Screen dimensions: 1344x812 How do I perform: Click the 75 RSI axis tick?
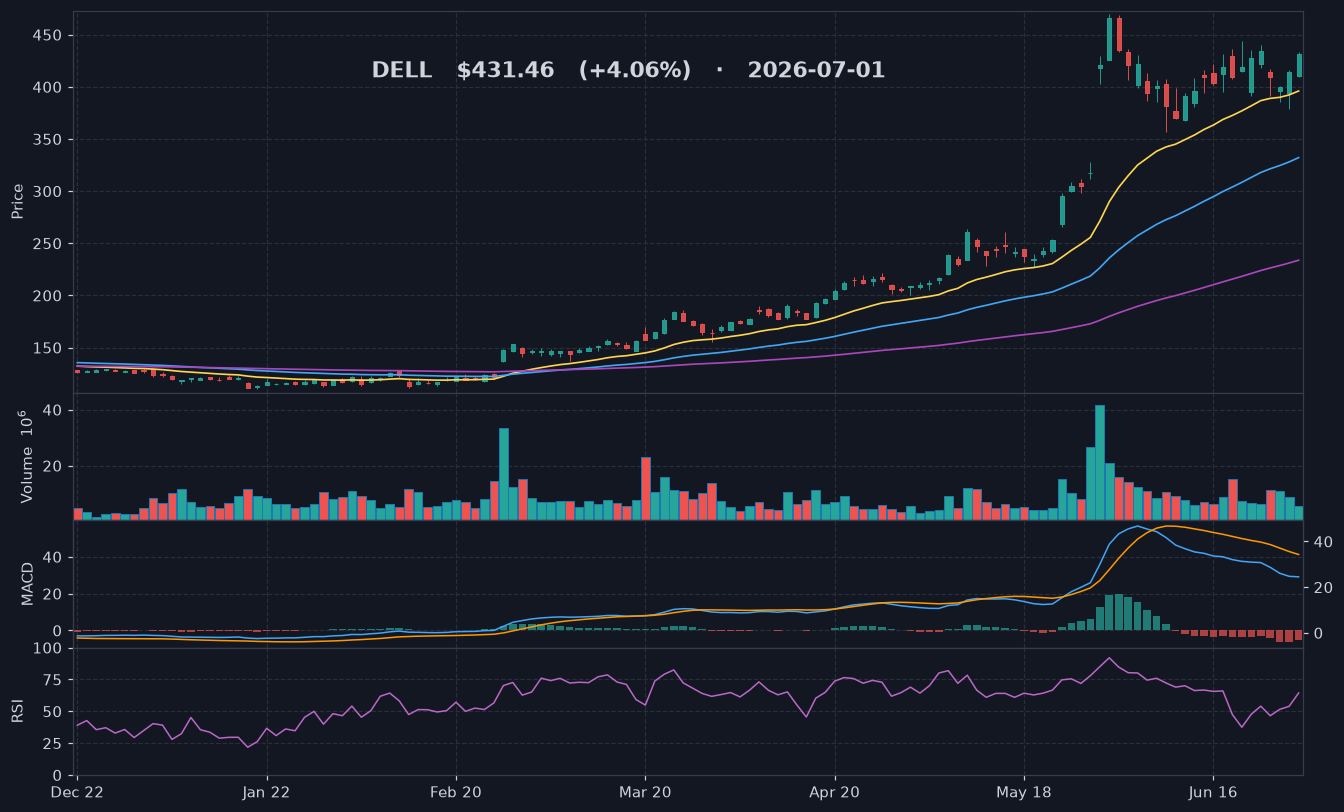click(x=54, y=680)
